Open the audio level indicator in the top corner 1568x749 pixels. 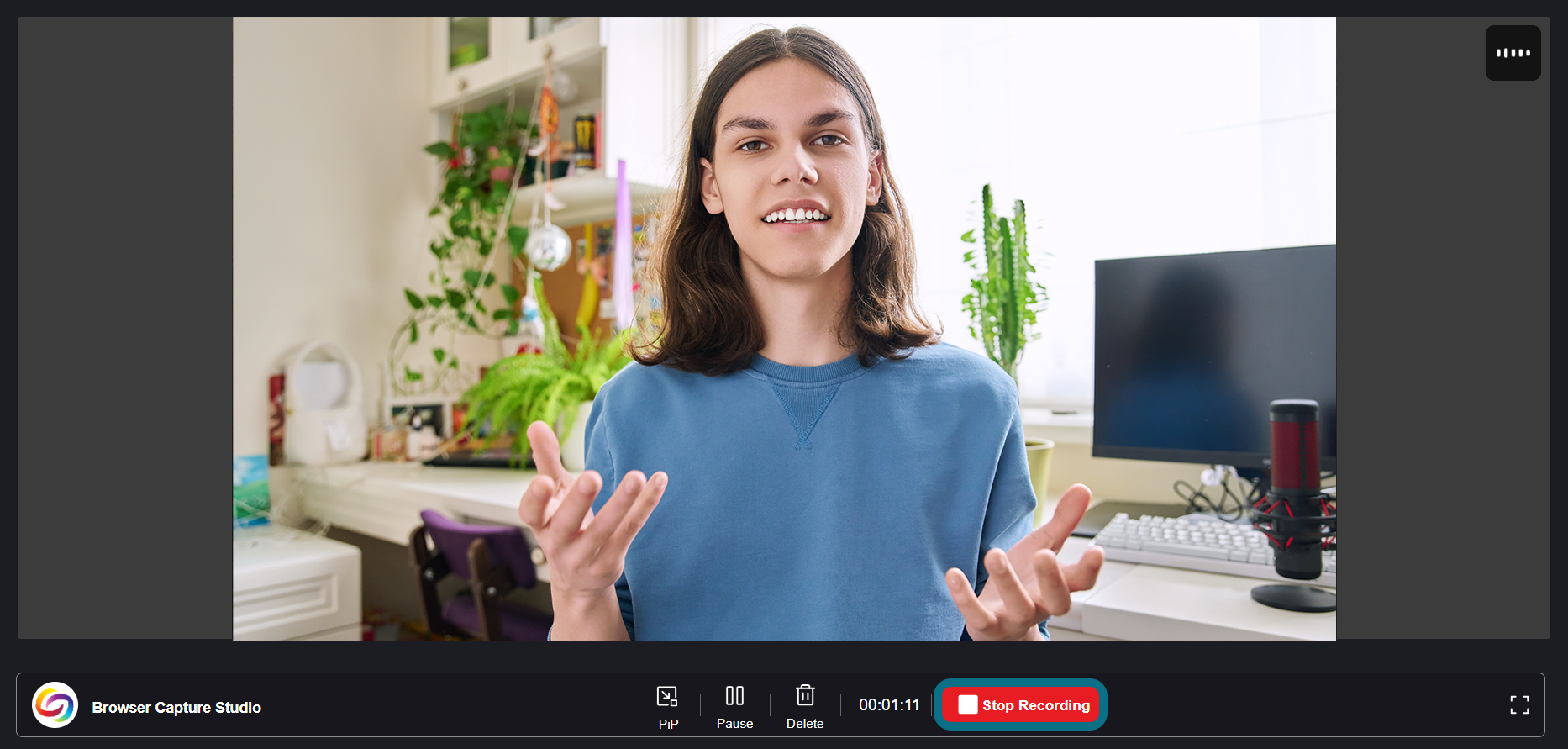(x=1513, y=53)
